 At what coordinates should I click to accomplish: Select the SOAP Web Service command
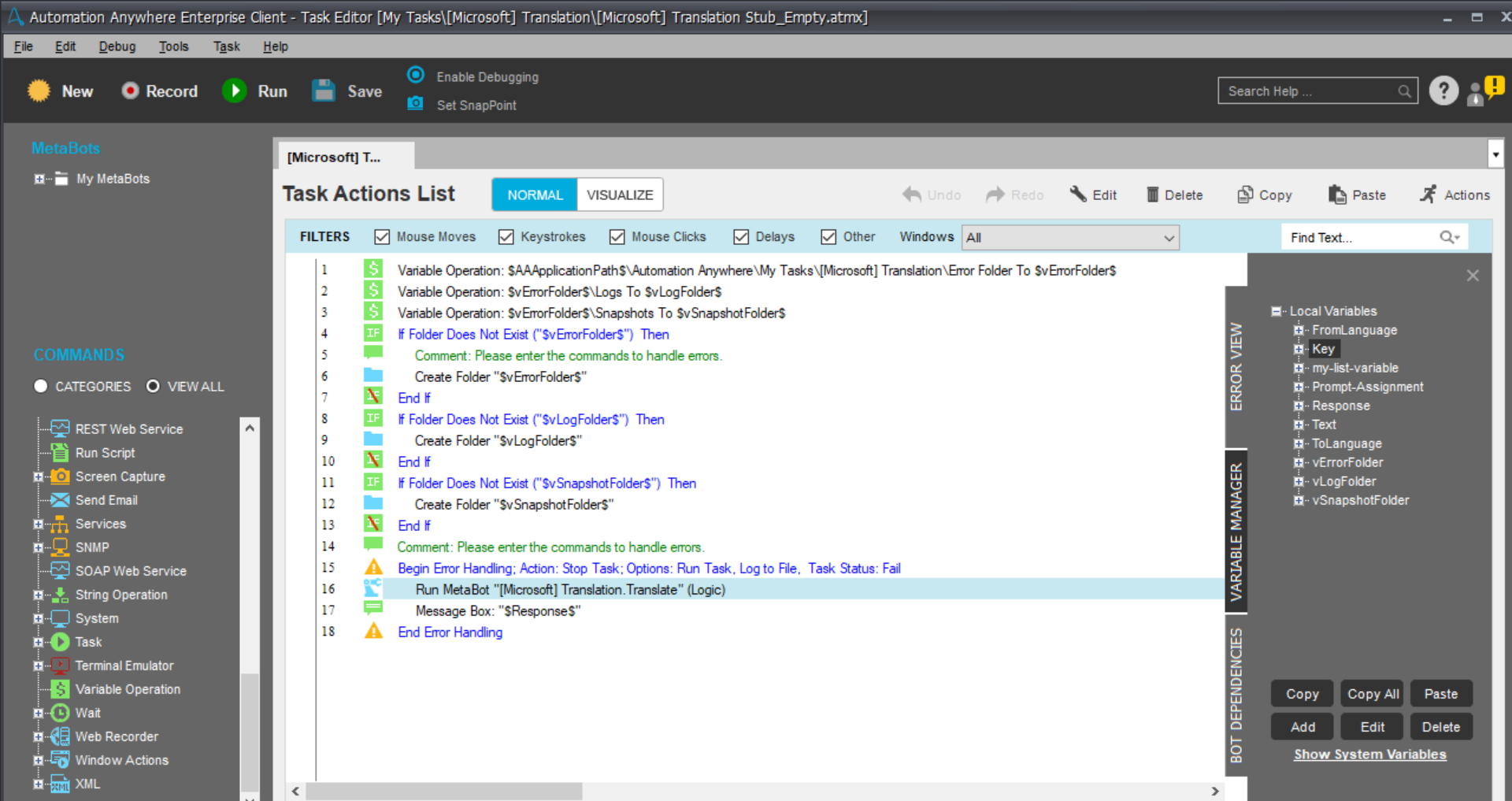click(x=131, y=571)
